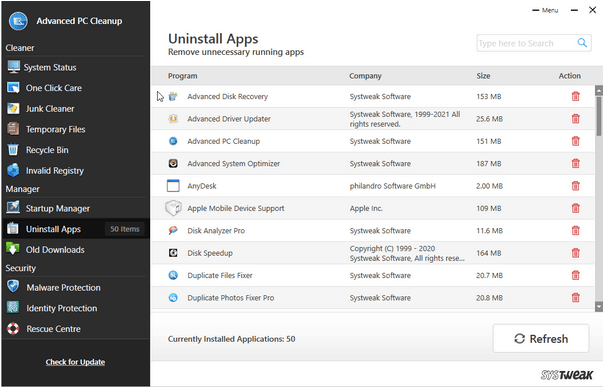This screenshot has width=609, height=390.
Task: Sort by Program column header
Action: [x=183, y=76]
